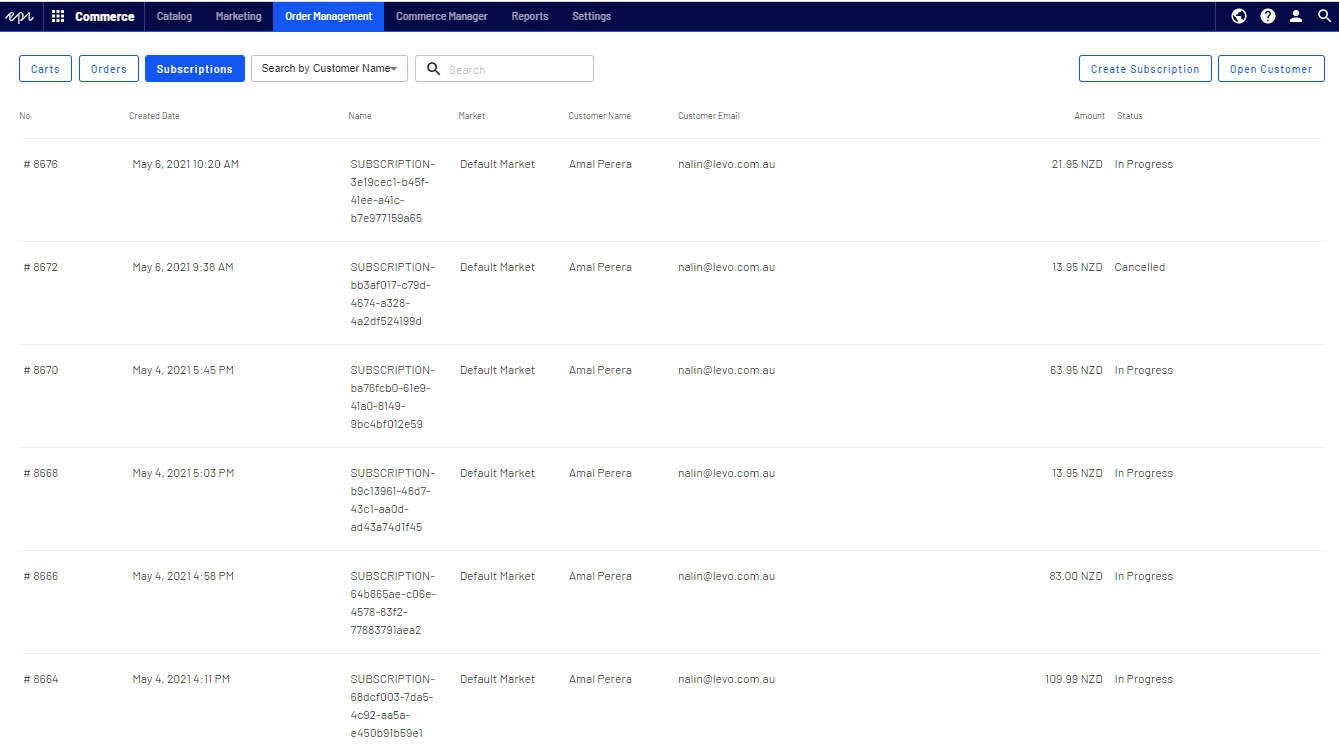Open the Catalog menu
Image resolution: width=1339 pixels, height=748 pixels.
[x=174, y=16]
